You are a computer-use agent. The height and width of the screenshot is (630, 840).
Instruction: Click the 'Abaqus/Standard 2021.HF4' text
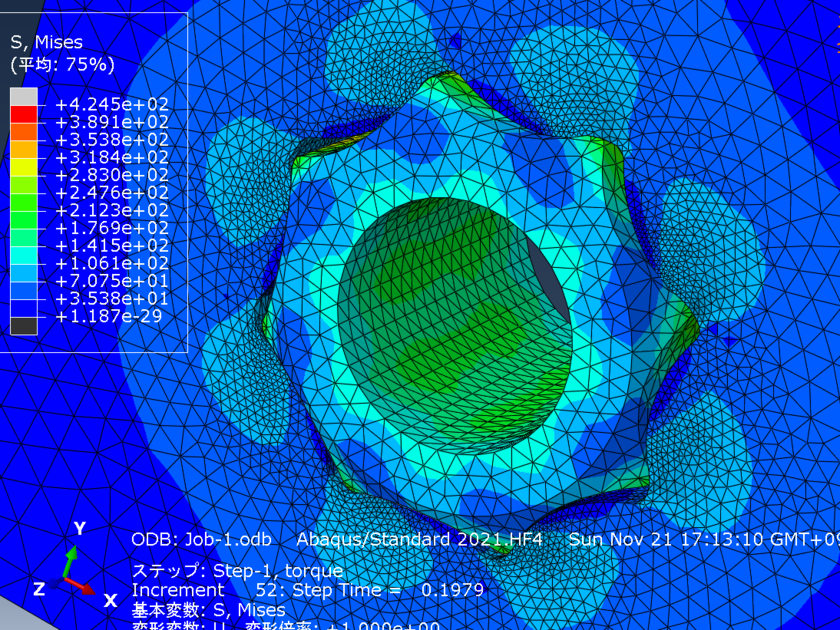click(419, 539)
